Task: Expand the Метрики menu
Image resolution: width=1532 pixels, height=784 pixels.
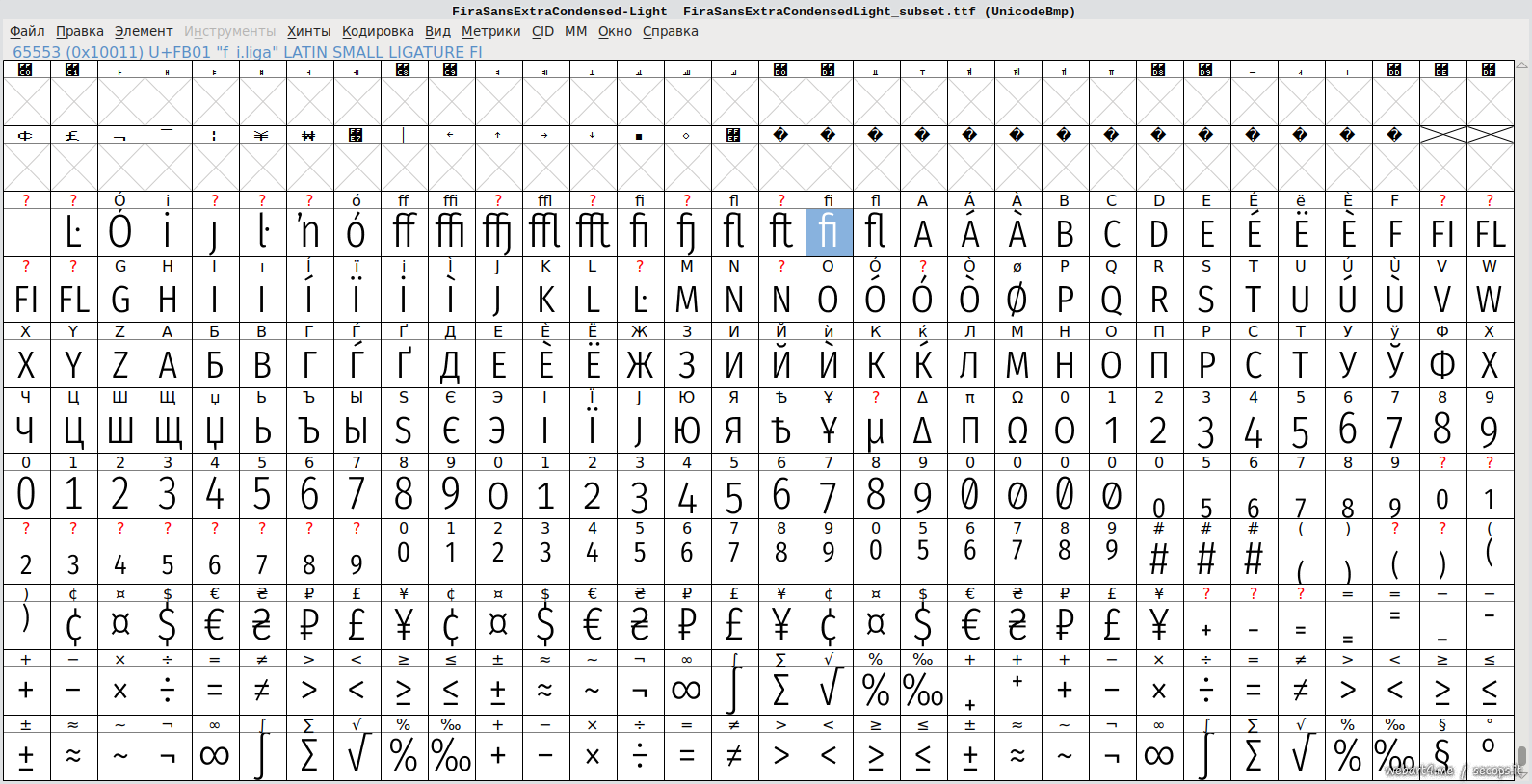Action: click(x=490, y=31)
